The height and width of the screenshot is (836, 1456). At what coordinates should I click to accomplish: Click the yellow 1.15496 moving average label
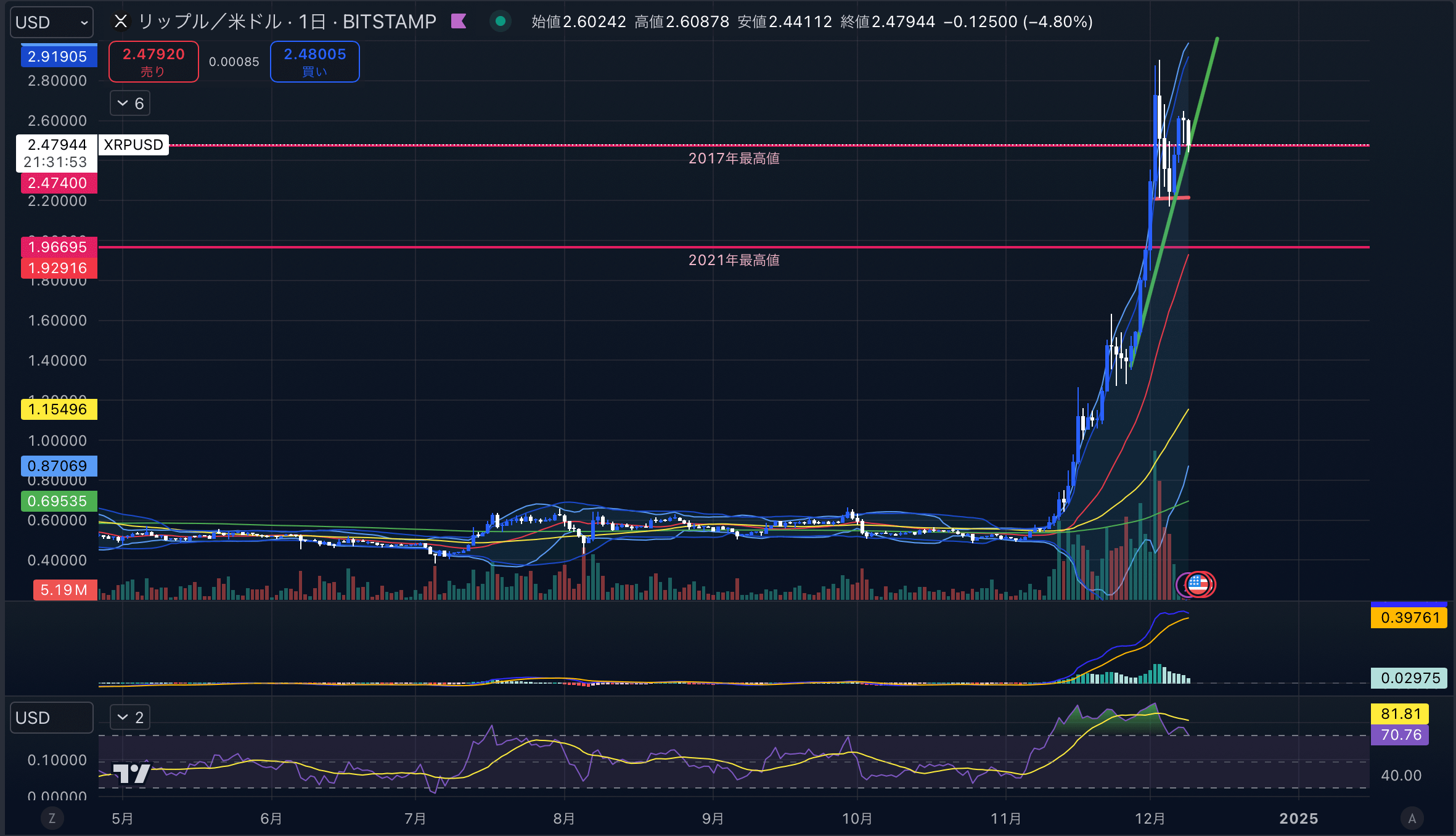coord(59,409)
